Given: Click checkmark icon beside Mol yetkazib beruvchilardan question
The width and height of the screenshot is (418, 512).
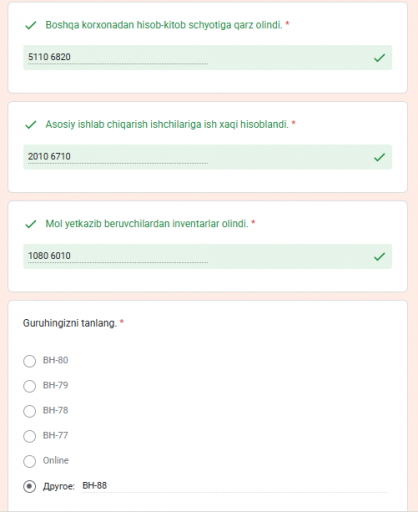Looking at the screenshot, I should pos(31,224).
